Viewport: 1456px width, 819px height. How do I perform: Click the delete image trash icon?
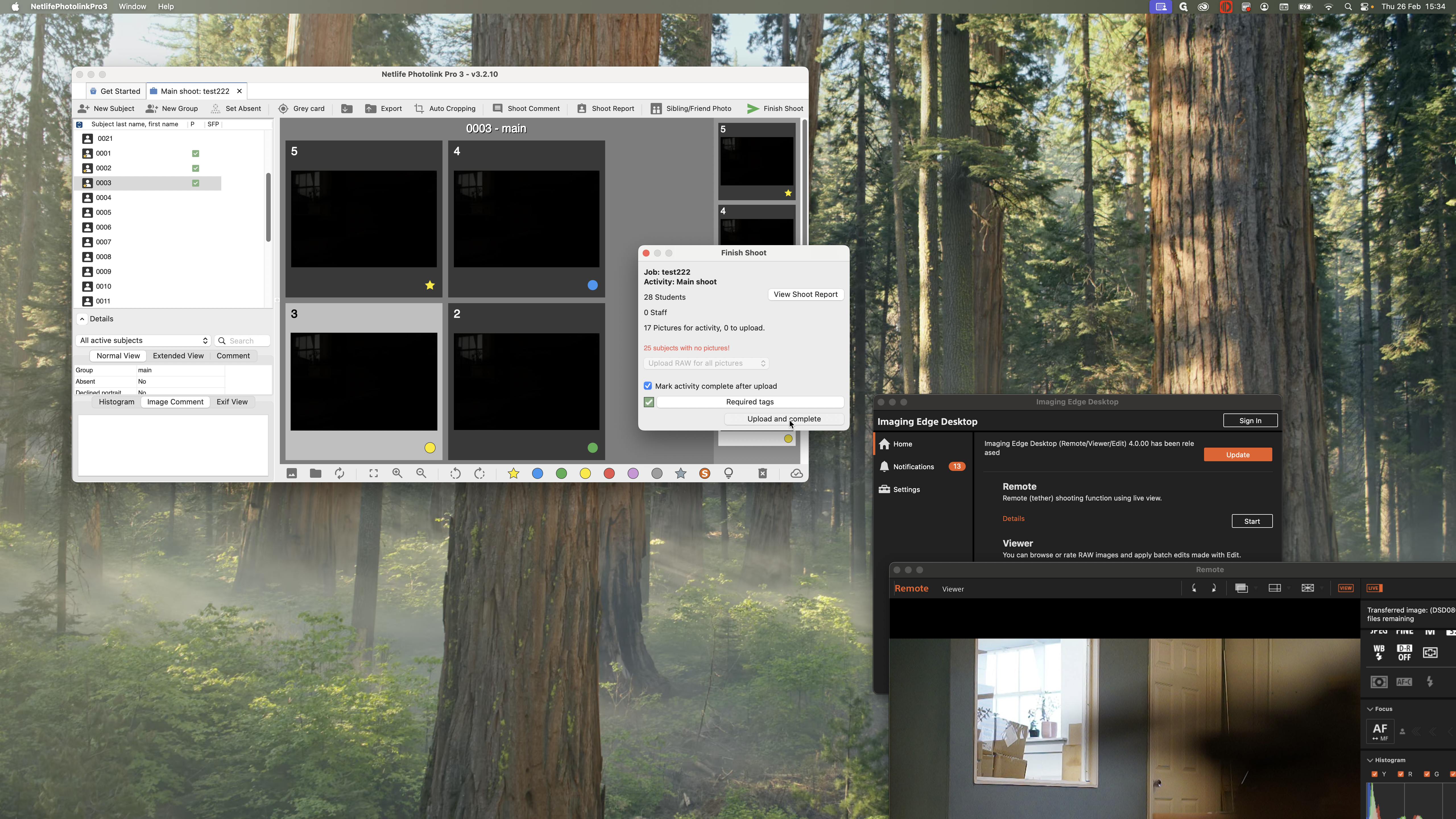(762, 474)
